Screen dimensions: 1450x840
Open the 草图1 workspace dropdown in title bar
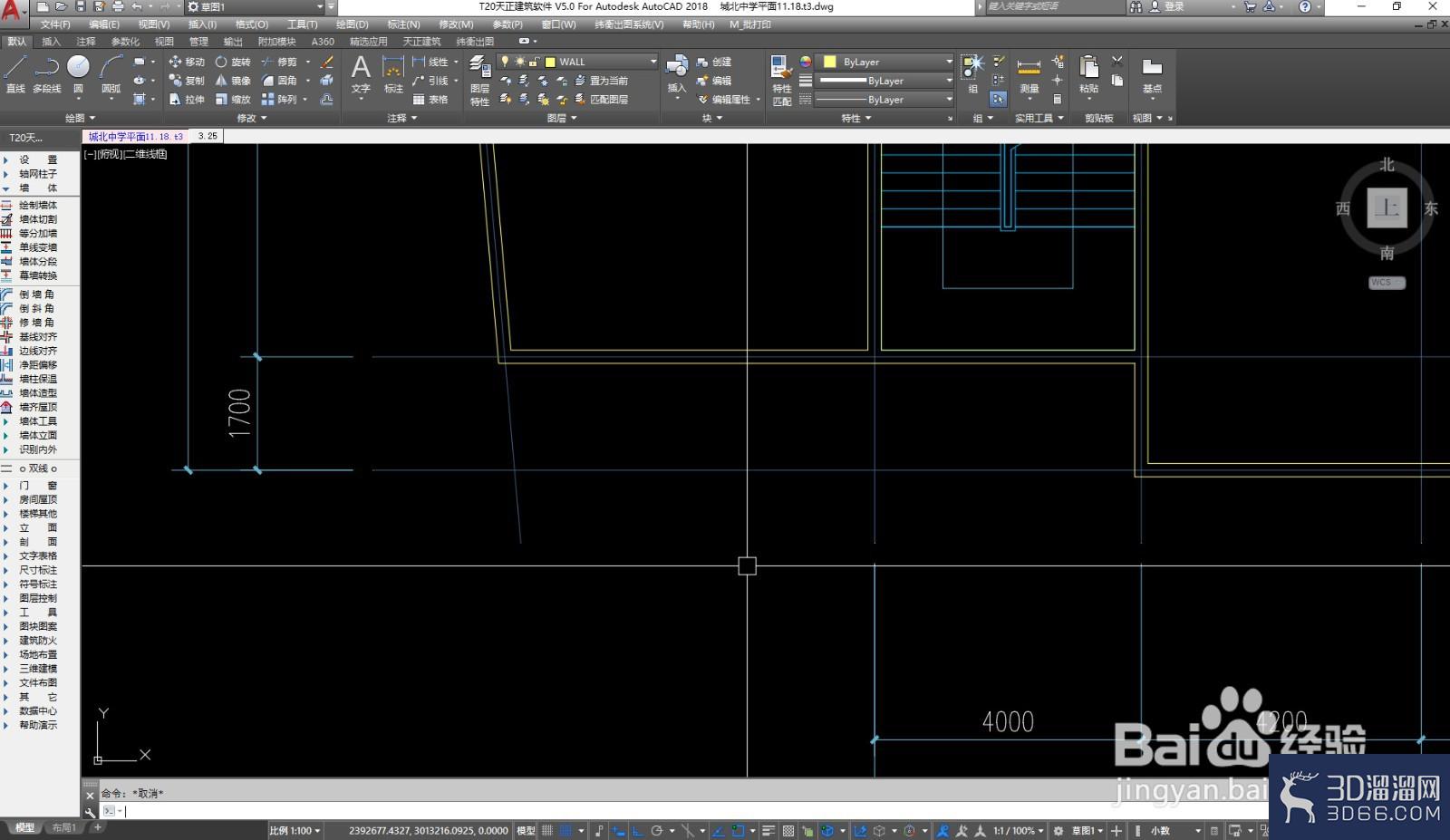pos(255,6)
